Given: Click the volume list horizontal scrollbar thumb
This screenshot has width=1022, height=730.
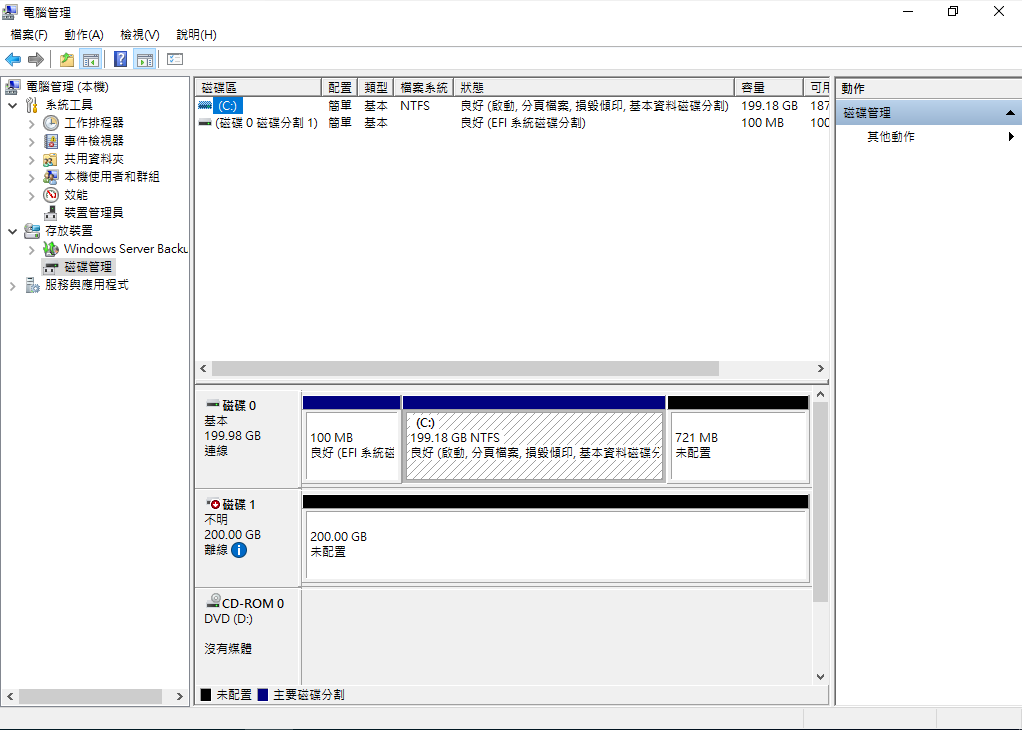Looking at the screenshot, I should click(x=465, y=369).
